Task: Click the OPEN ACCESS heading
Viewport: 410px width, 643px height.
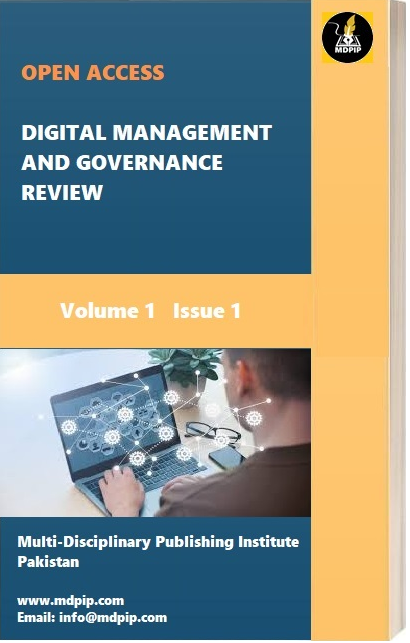Action: pyautogui.click(x=93, y=73)
